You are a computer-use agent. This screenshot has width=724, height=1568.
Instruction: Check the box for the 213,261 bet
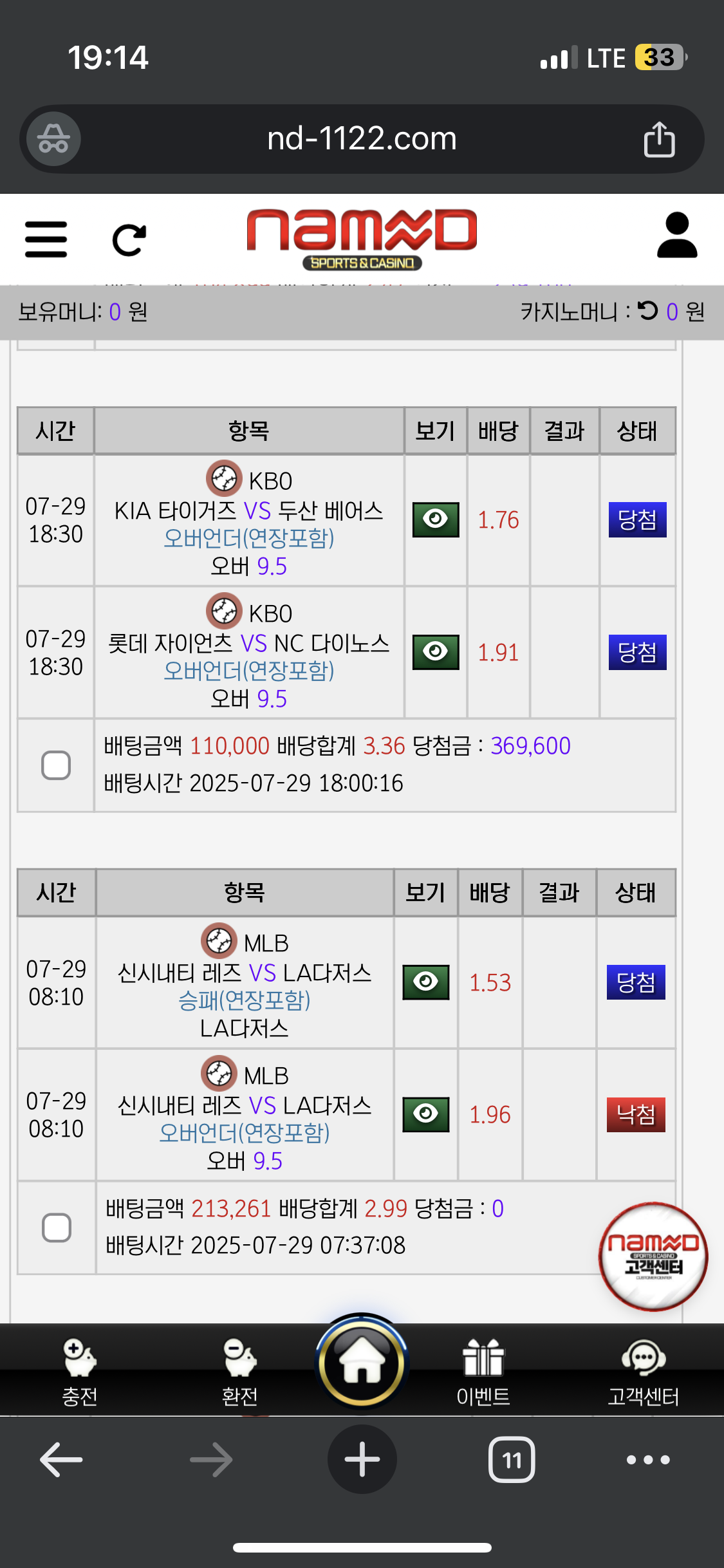coord(57,1227)
